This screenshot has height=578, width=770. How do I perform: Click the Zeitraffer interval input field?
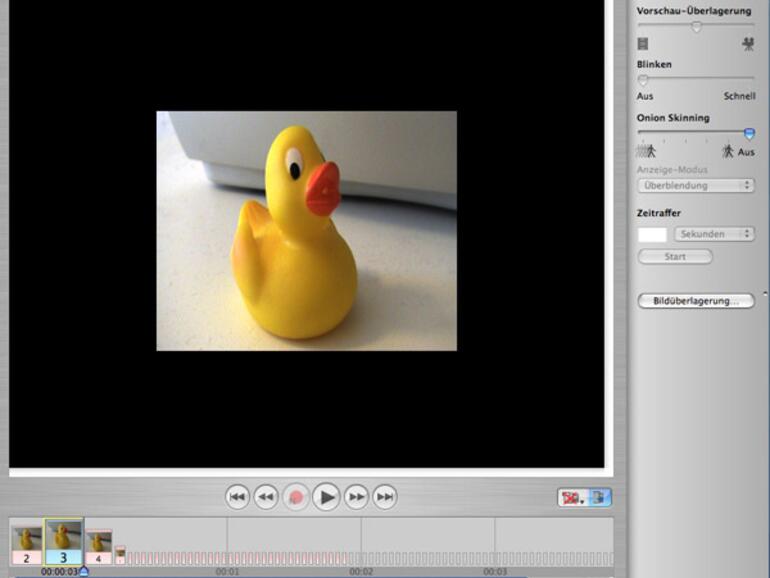pyautogui.click(x=652, y=235)
